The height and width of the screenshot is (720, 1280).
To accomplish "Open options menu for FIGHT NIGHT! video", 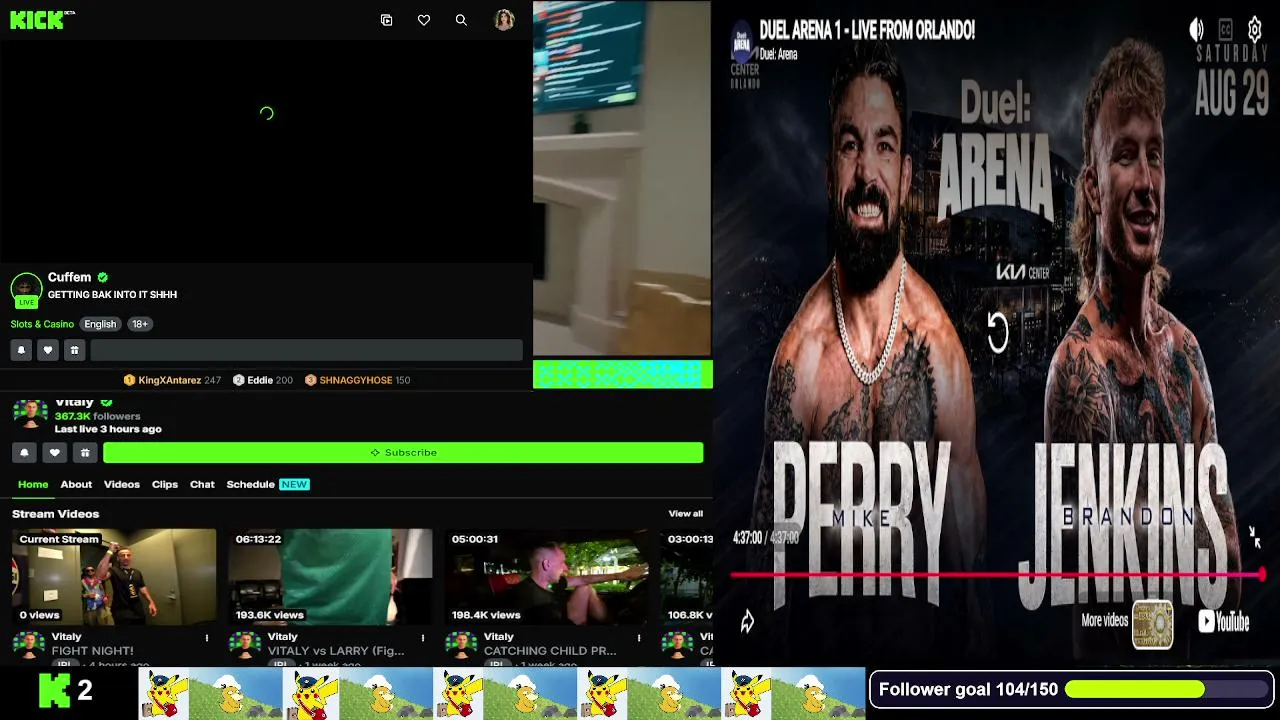I will point(207,638).
